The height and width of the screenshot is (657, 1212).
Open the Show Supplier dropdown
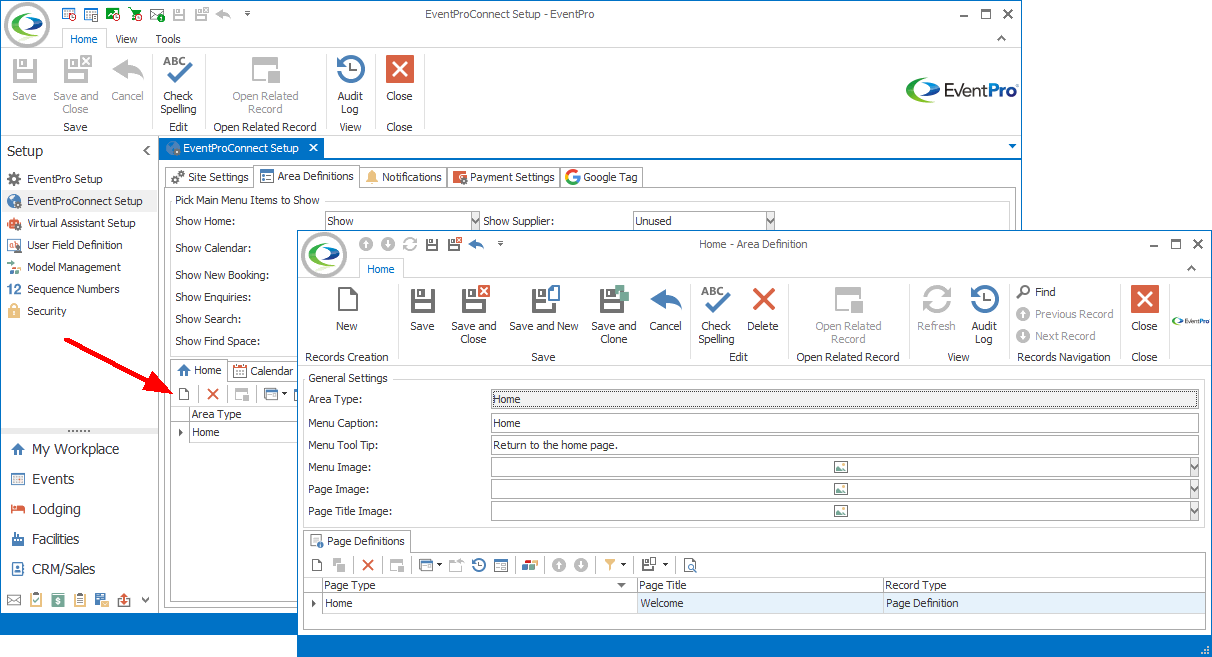[770, 221]
